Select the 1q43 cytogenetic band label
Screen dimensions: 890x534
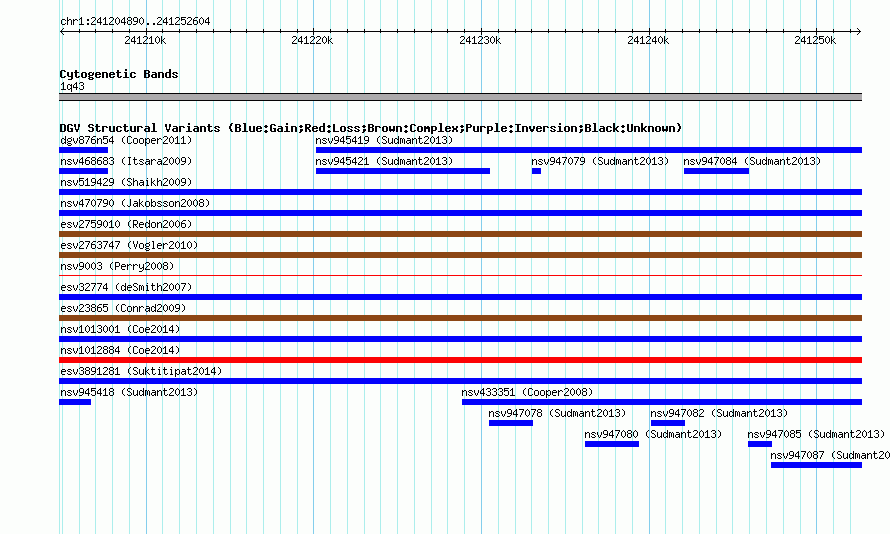72,86
